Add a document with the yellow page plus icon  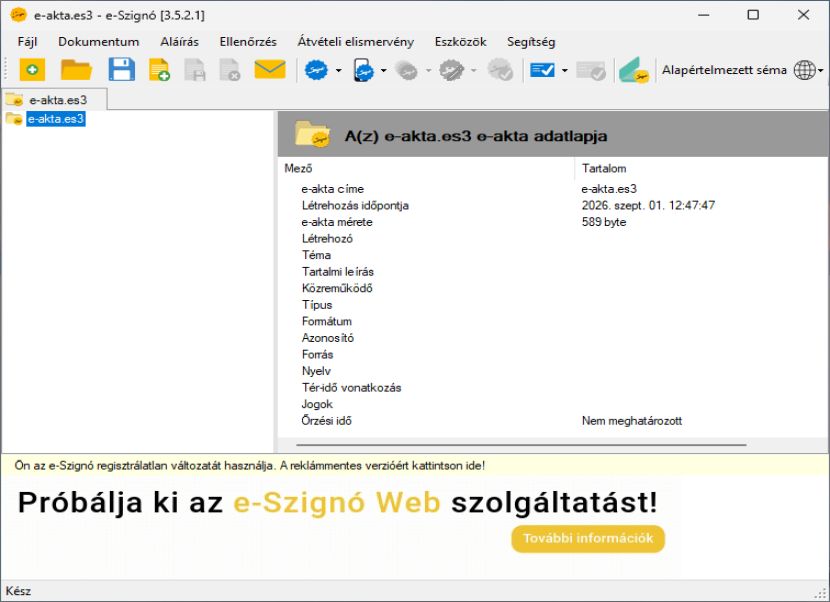point(159,70)
